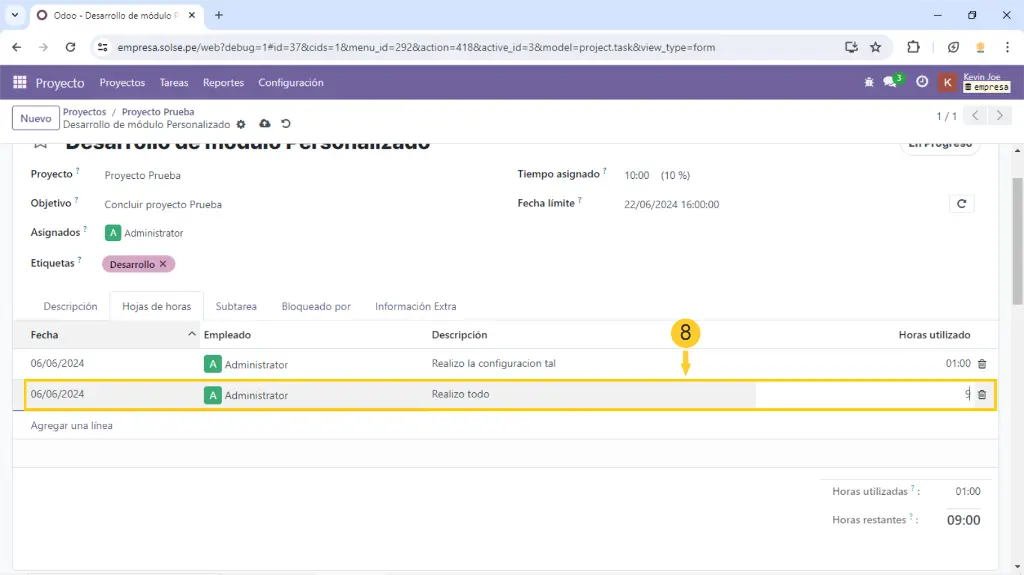
Task: Save the record with the cloud upload icon
Action: tap(264, 124)
